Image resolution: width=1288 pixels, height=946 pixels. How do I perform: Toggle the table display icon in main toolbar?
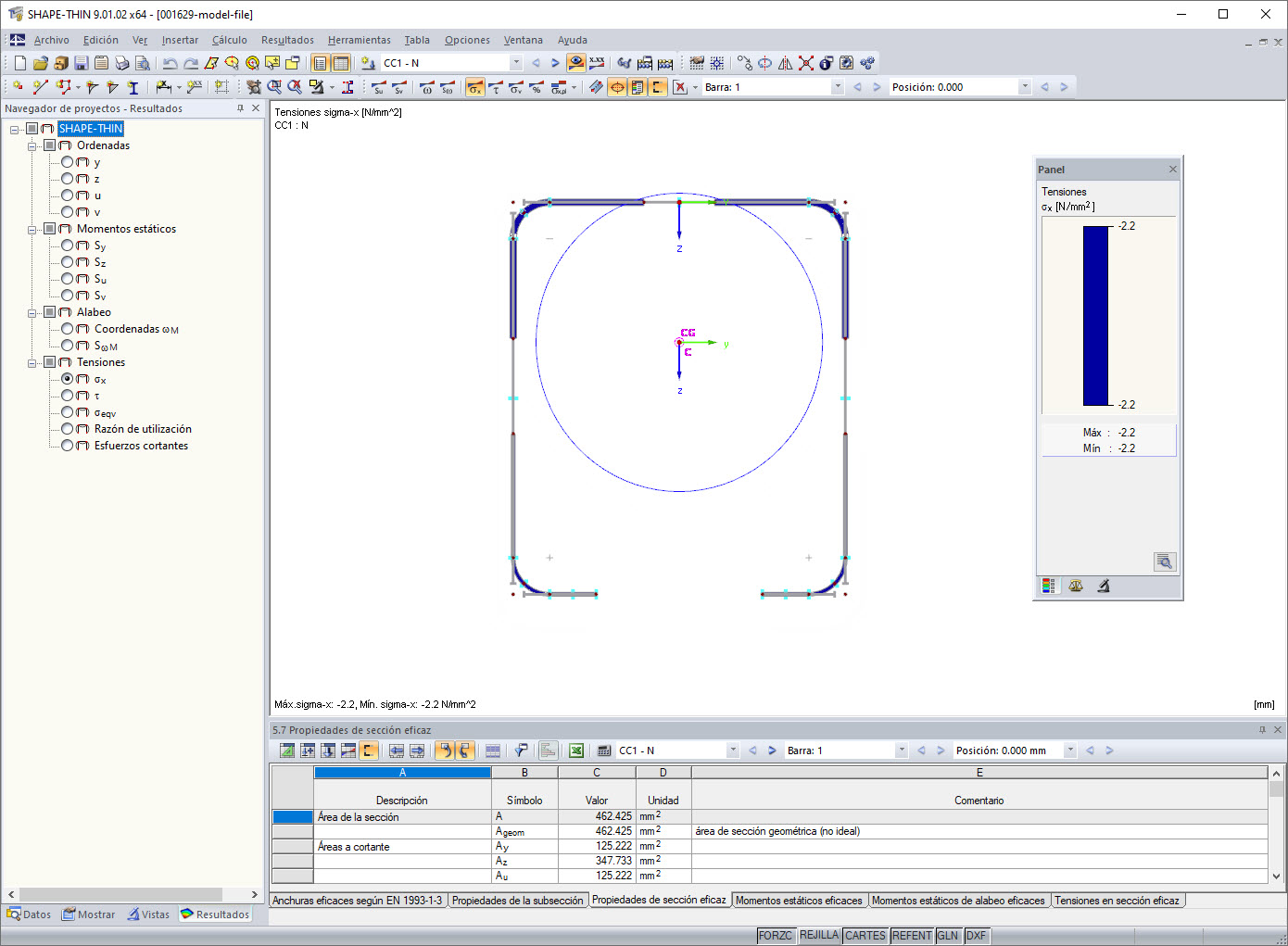(x=341, y=63)
